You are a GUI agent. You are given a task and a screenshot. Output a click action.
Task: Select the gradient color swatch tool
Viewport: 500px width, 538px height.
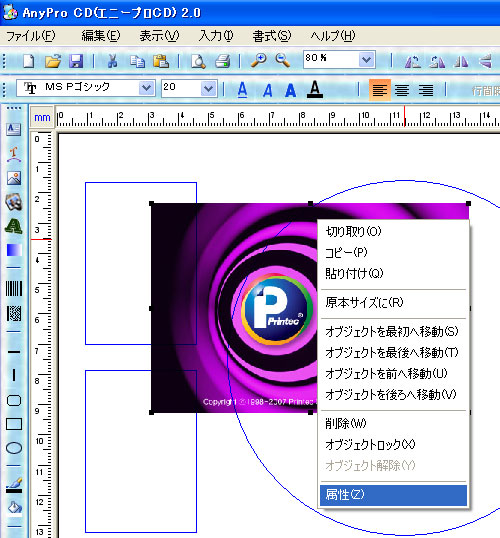pos(14,250)
